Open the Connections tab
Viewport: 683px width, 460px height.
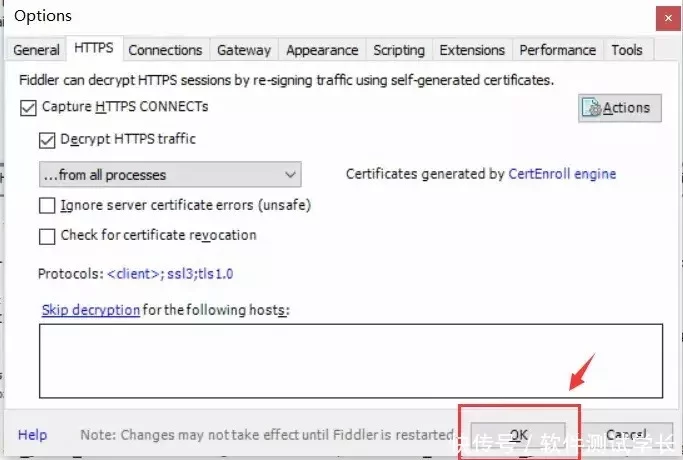pos(165,50)
